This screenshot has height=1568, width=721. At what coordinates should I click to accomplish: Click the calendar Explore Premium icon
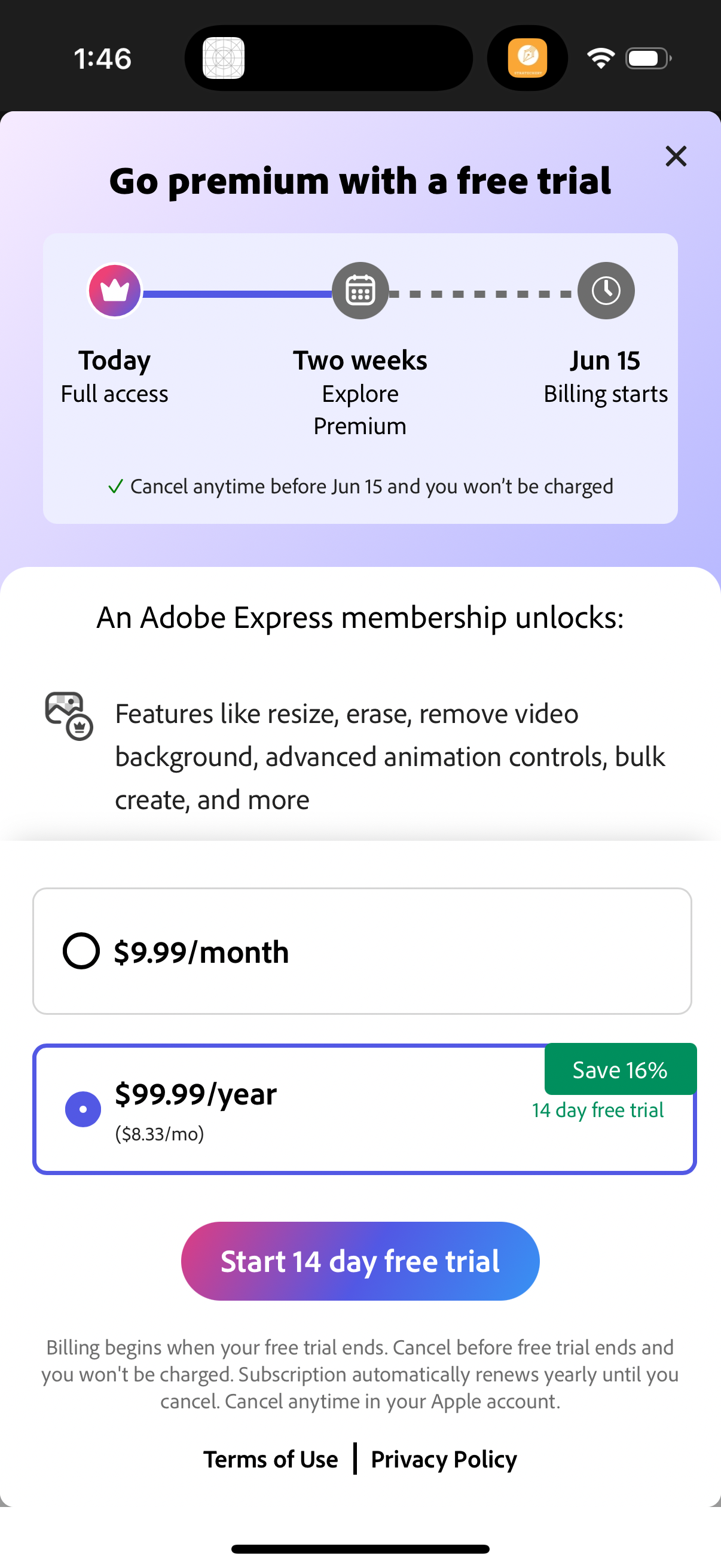(x=360, y=291)
